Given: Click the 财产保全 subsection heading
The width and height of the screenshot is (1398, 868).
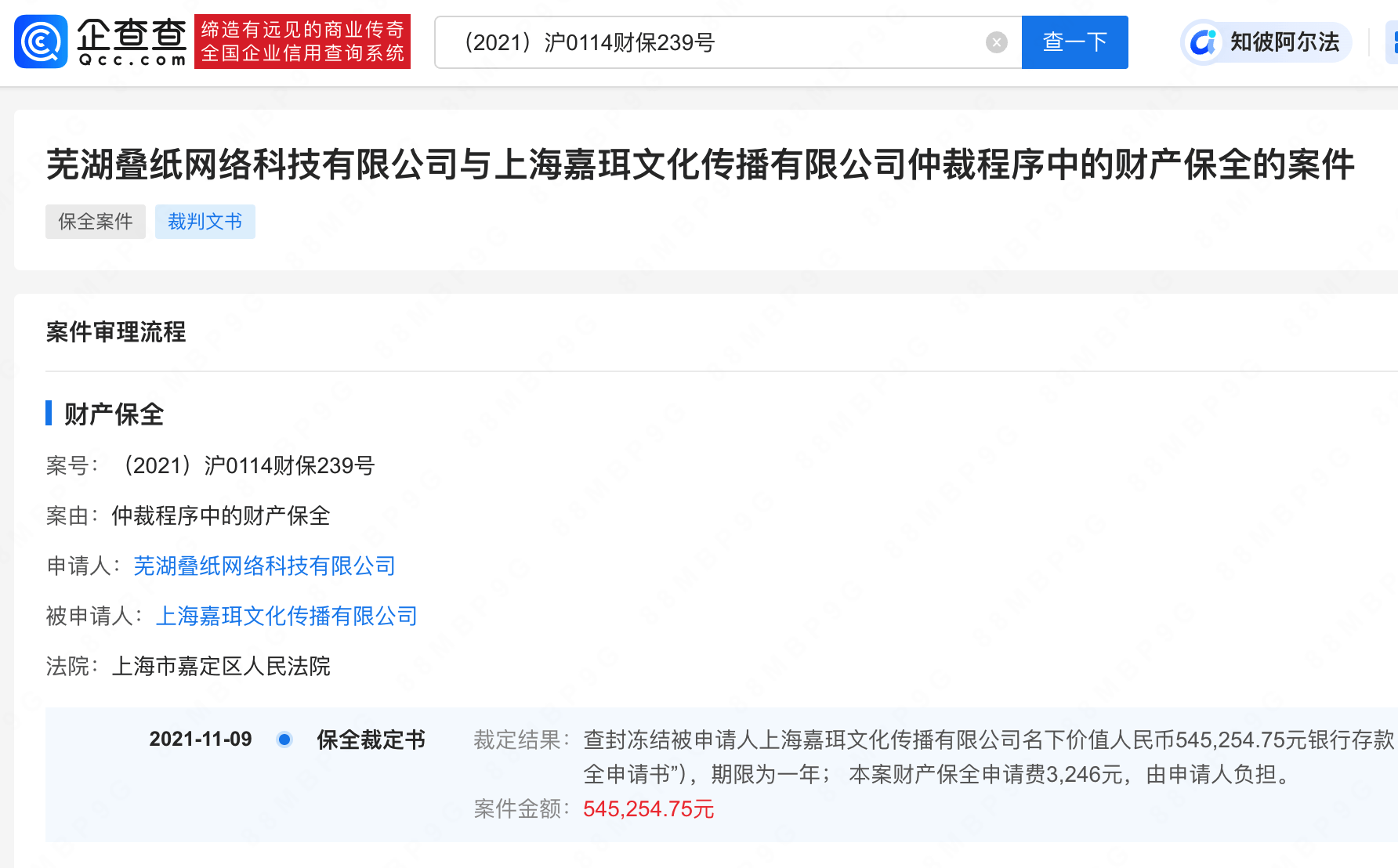Looking at the screenshot, I should 114,414.
